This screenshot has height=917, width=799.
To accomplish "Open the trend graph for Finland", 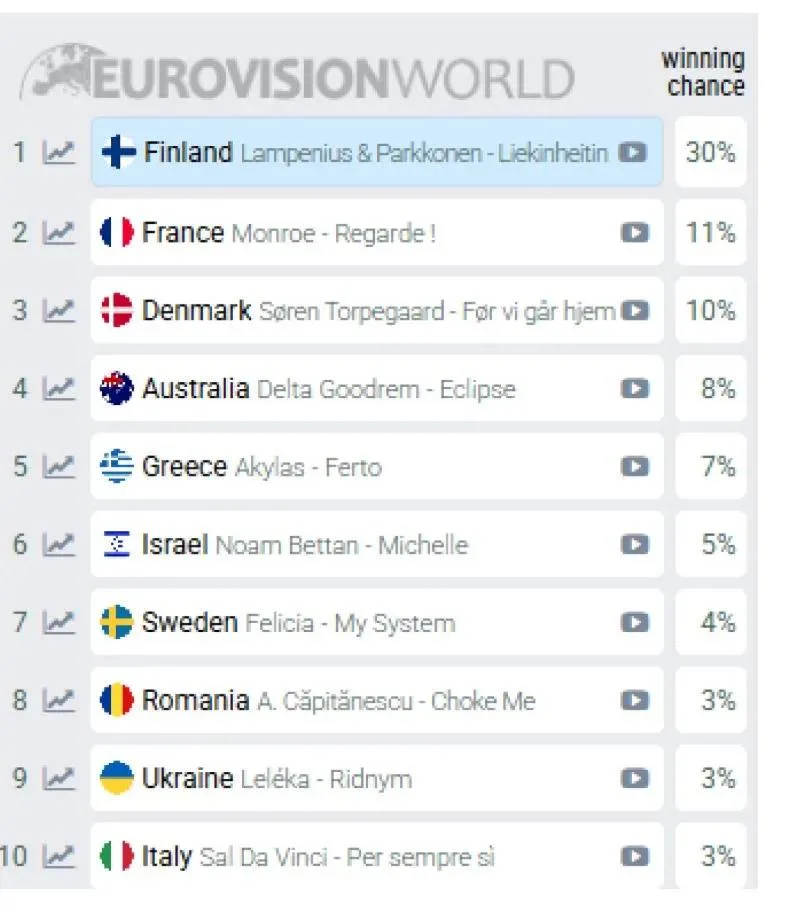I will (59, 153).
